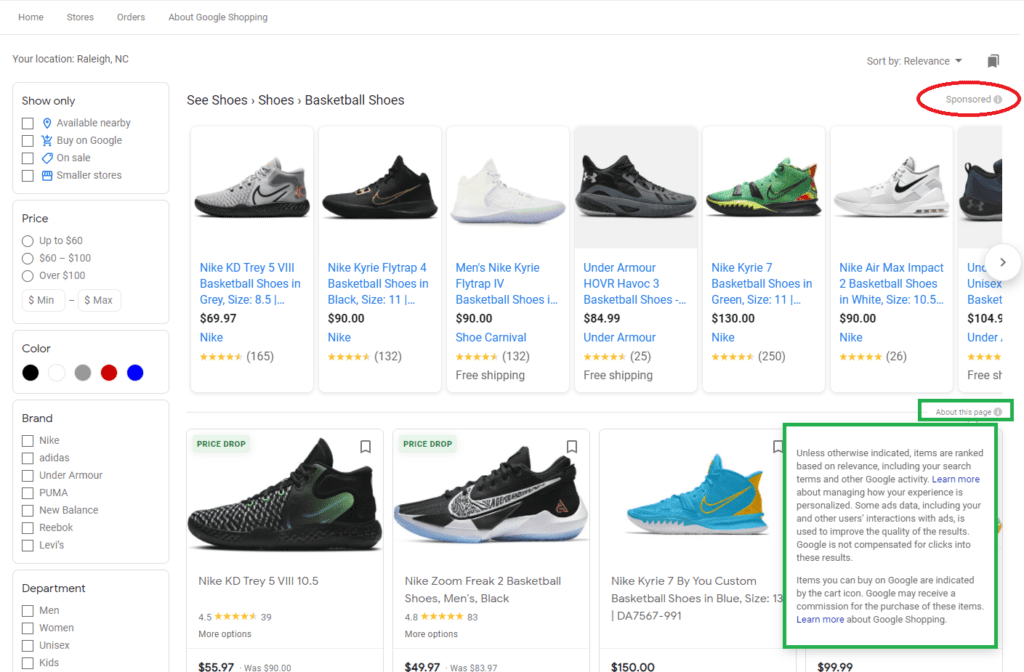
Task: Click Nike Zoom Freak 2 Basketball Shoes title
Action: (x=483, y=590)
